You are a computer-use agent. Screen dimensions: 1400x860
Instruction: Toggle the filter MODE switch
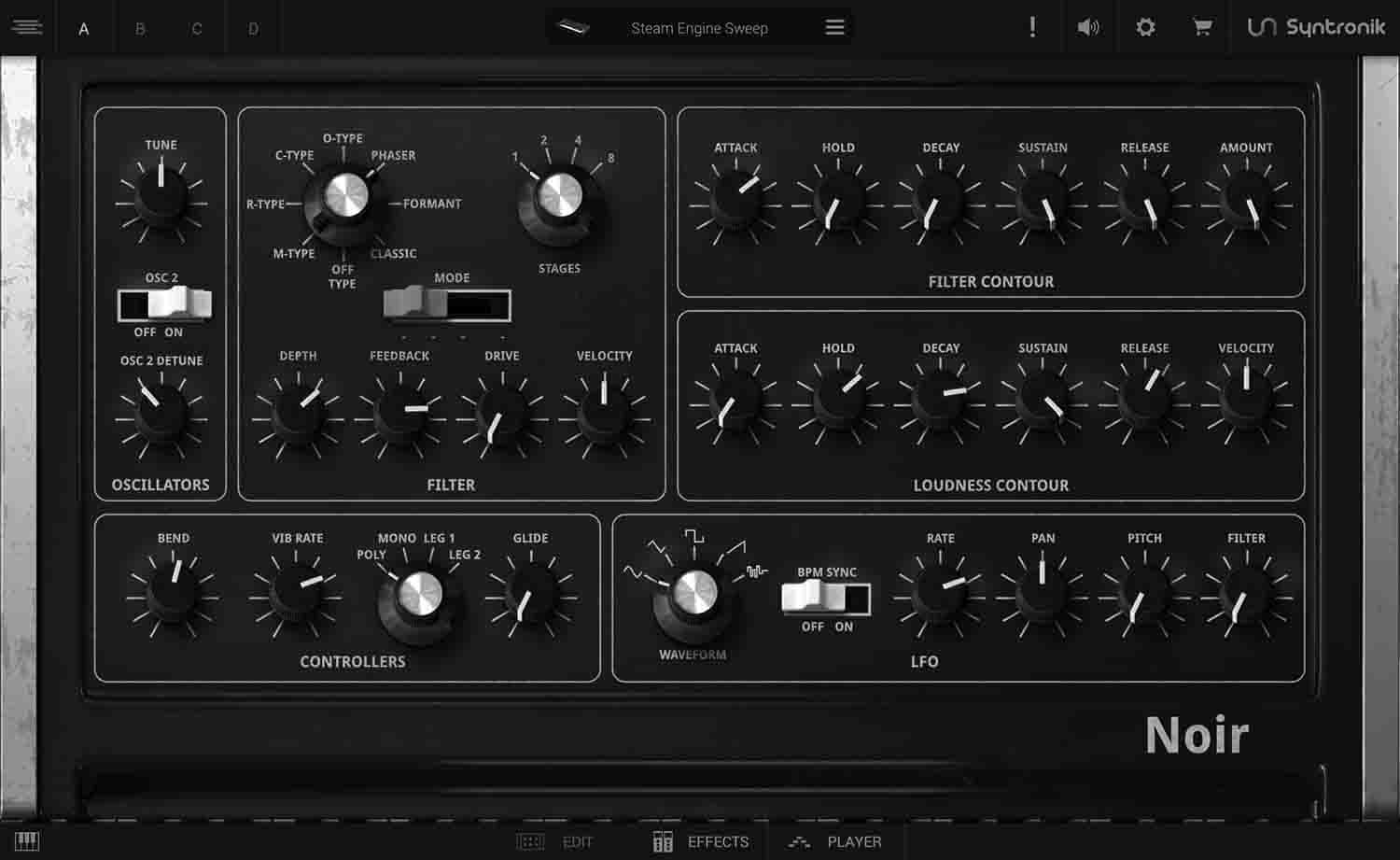click(447, 304)
